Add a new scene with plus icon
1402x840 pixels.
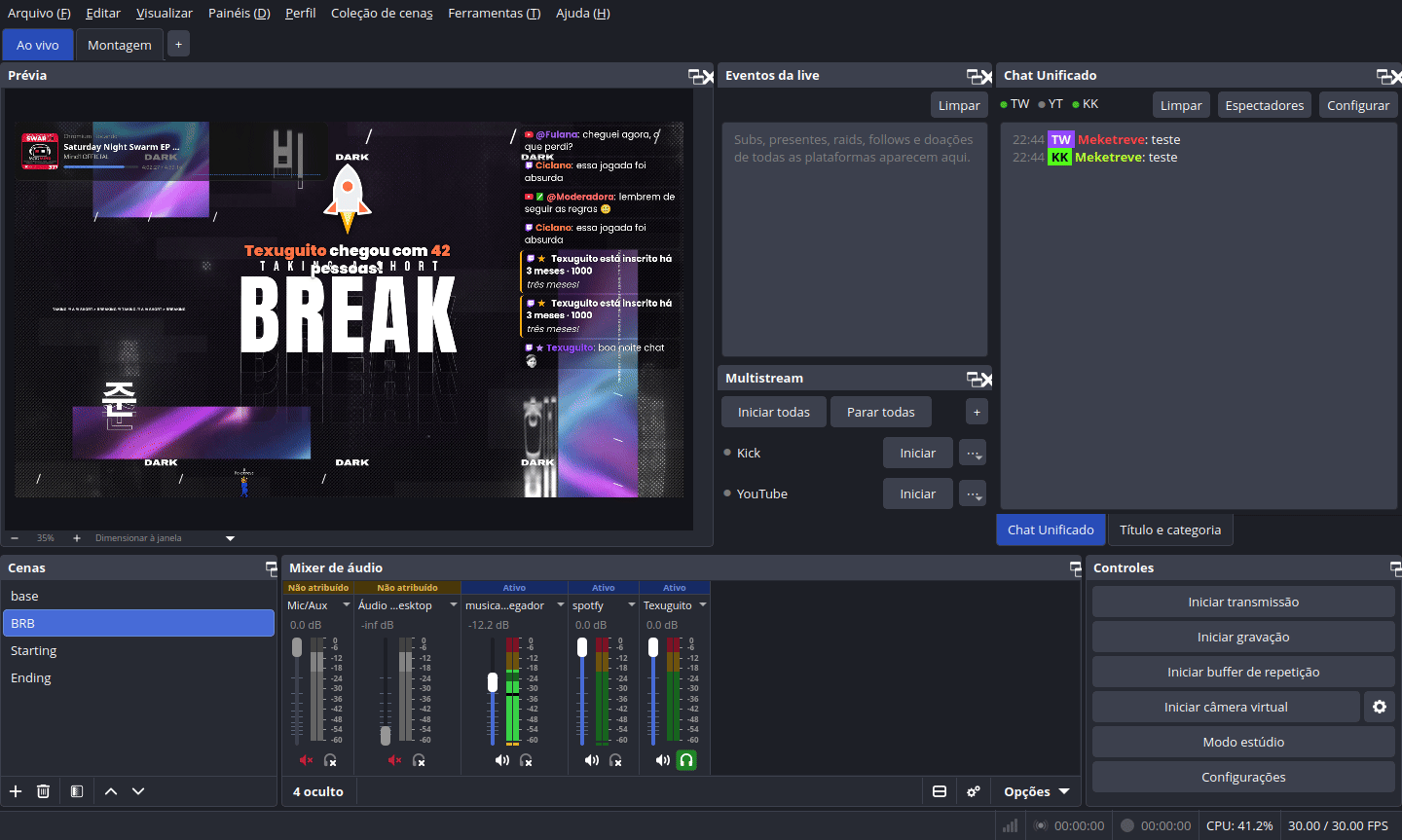click(x=16, y=791)
